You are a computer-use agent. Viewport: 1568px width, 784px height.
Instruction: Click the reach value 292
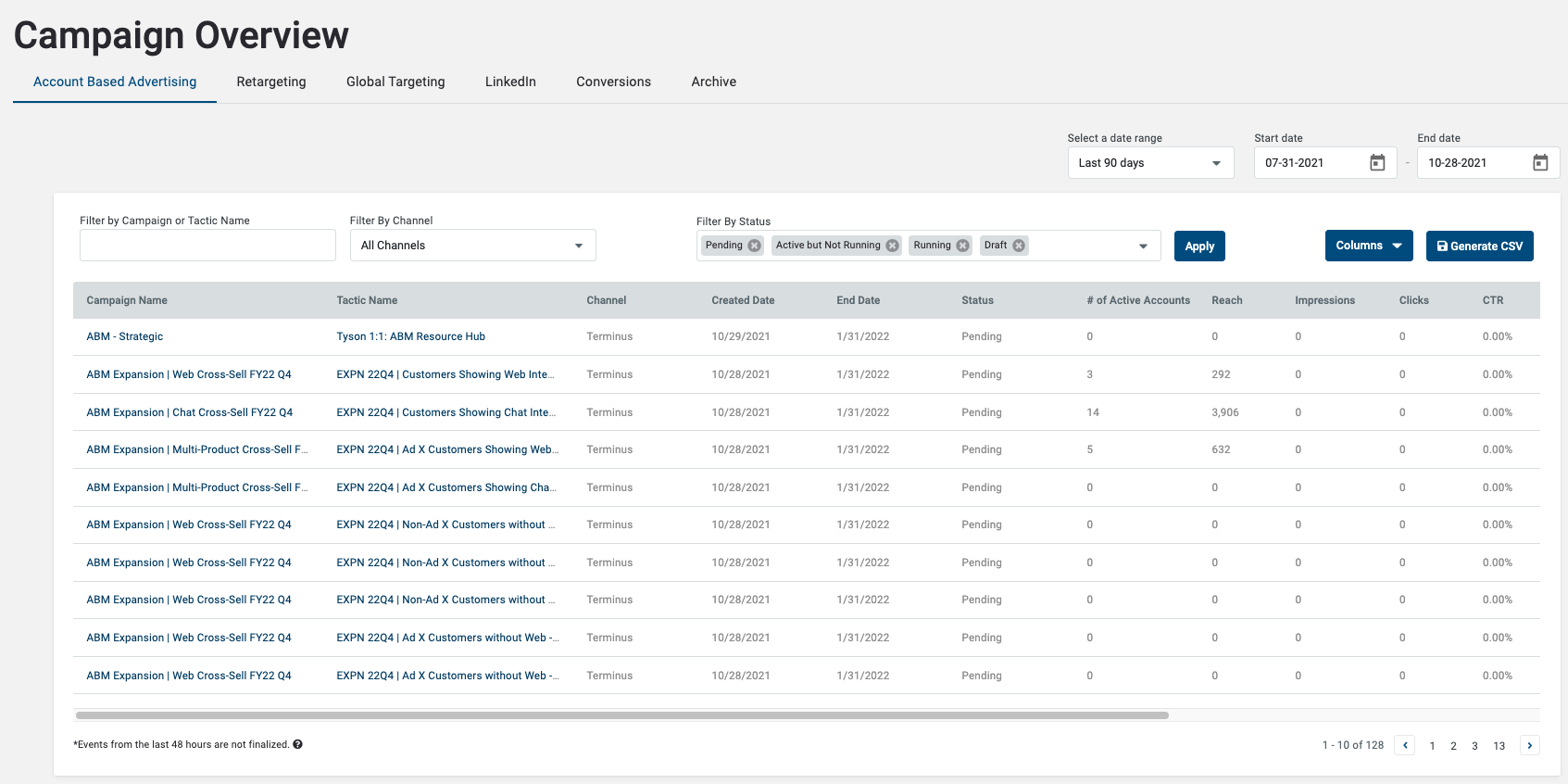click(1221, 374)
